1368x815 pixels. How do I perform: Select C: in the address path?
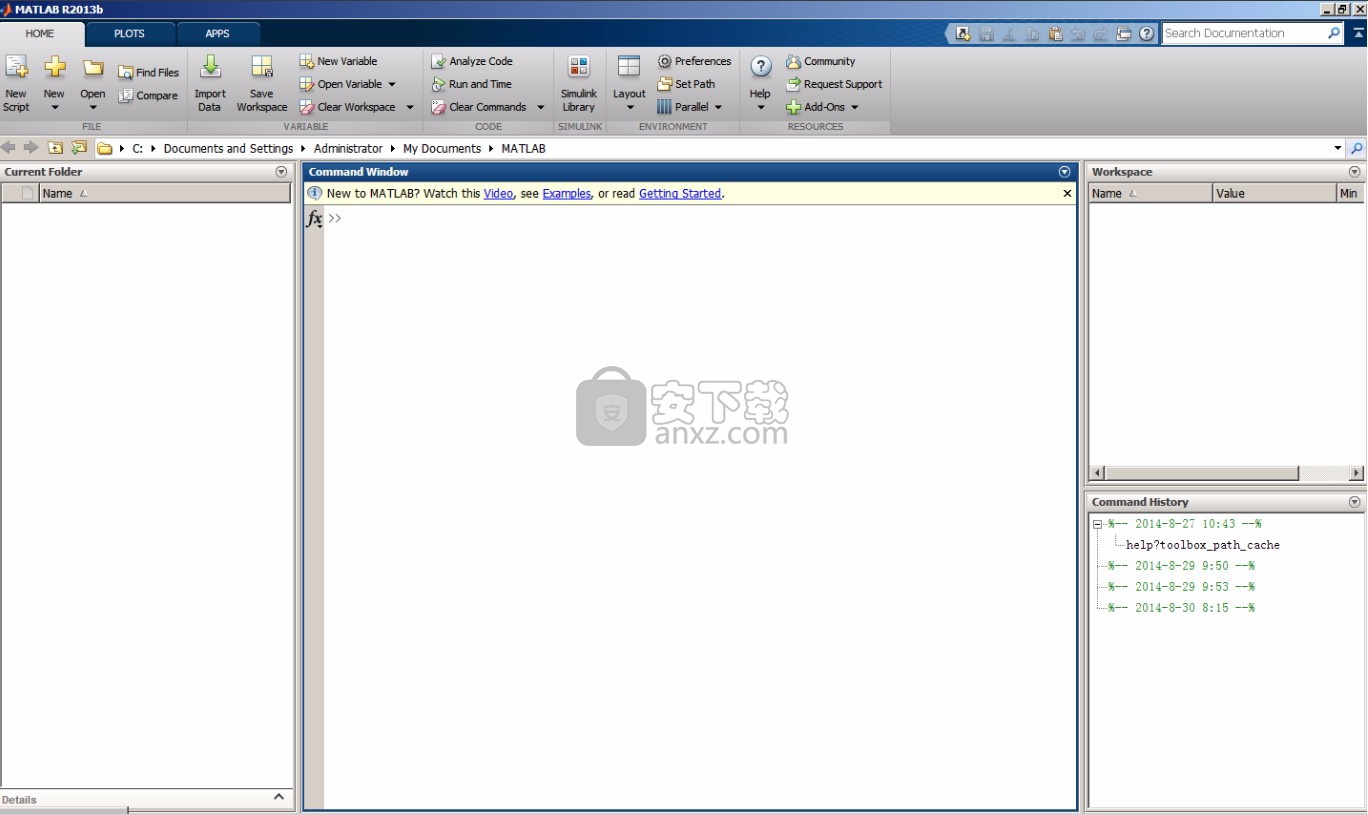pyautogui.click(x=138, y=148)
